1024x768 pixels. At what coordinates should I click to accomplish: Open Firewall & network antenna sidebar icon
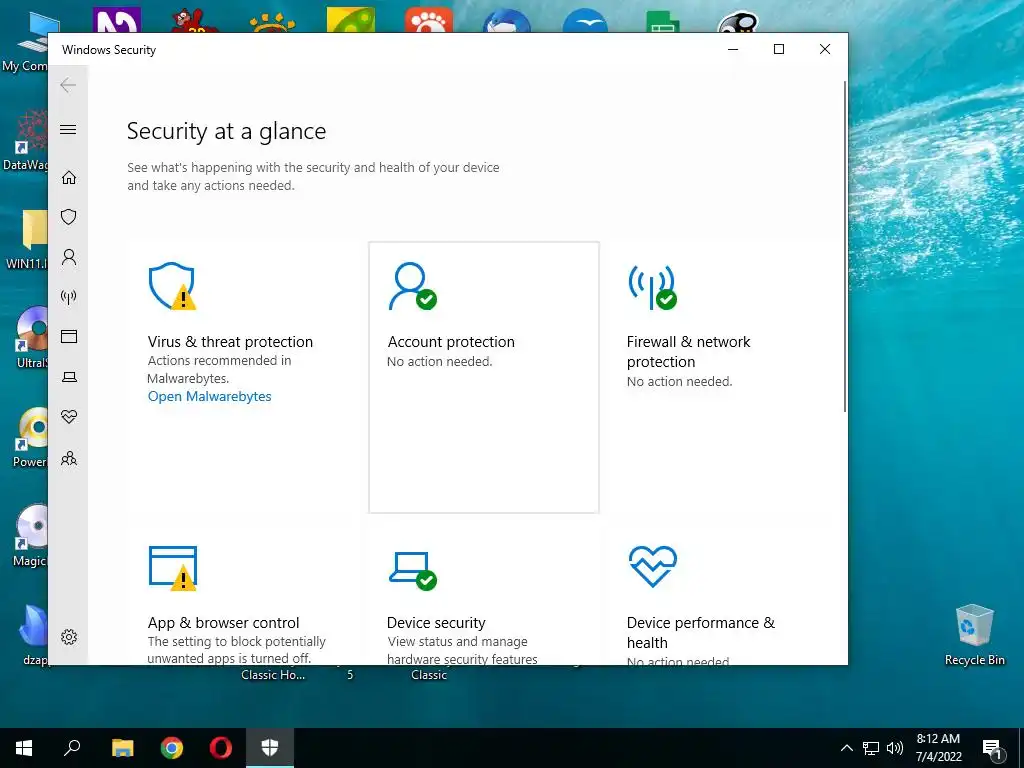69,297
